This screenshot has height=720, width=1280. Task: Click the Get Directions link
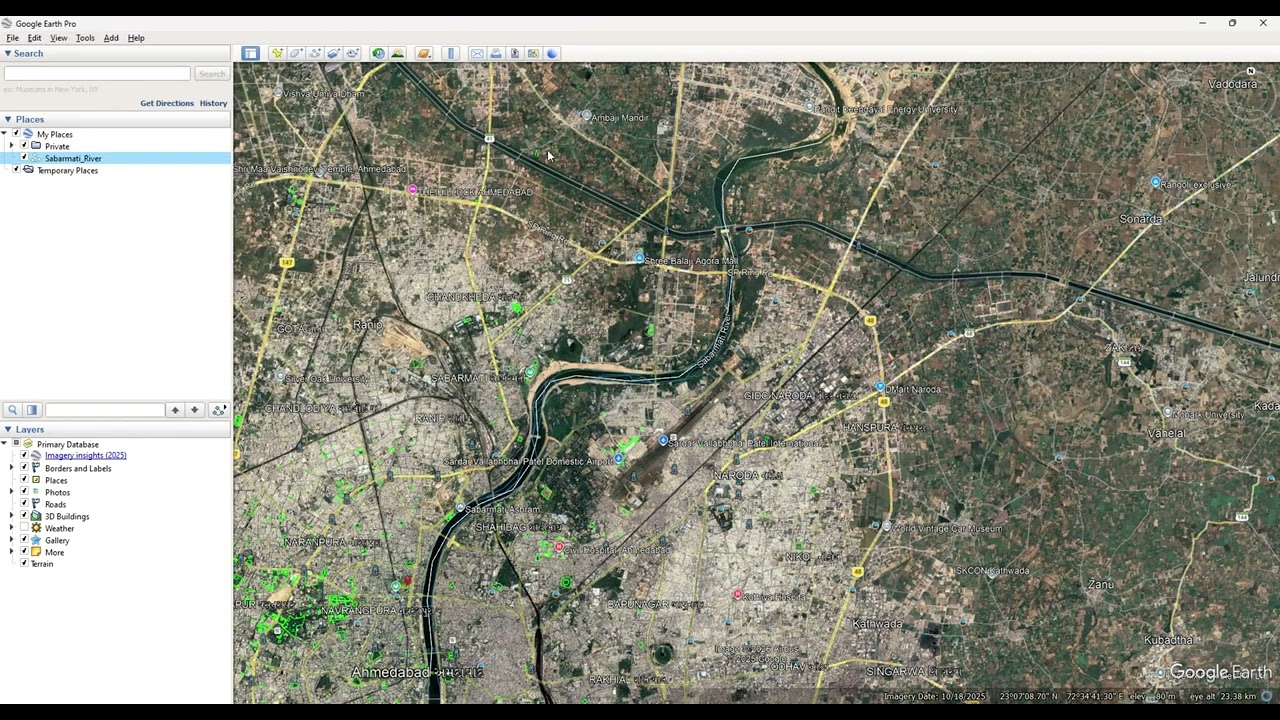167,103
